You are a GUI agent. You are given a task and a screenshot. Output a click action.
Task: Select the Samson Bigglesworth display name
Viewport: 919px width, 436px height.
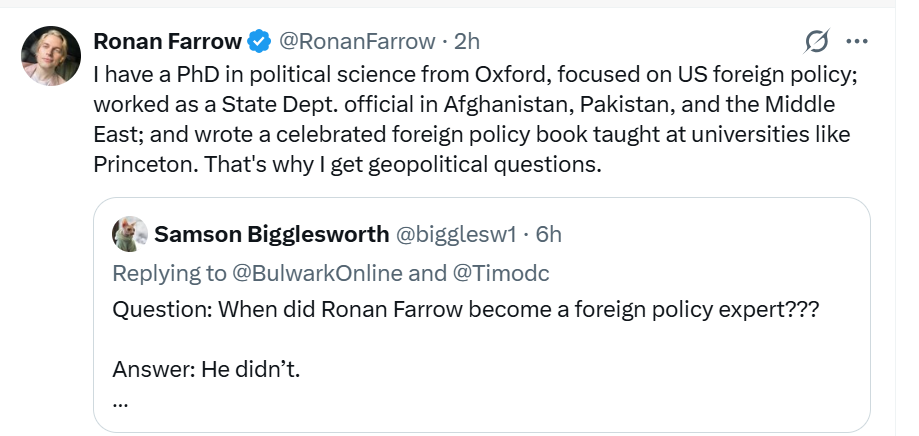[270, 234]
